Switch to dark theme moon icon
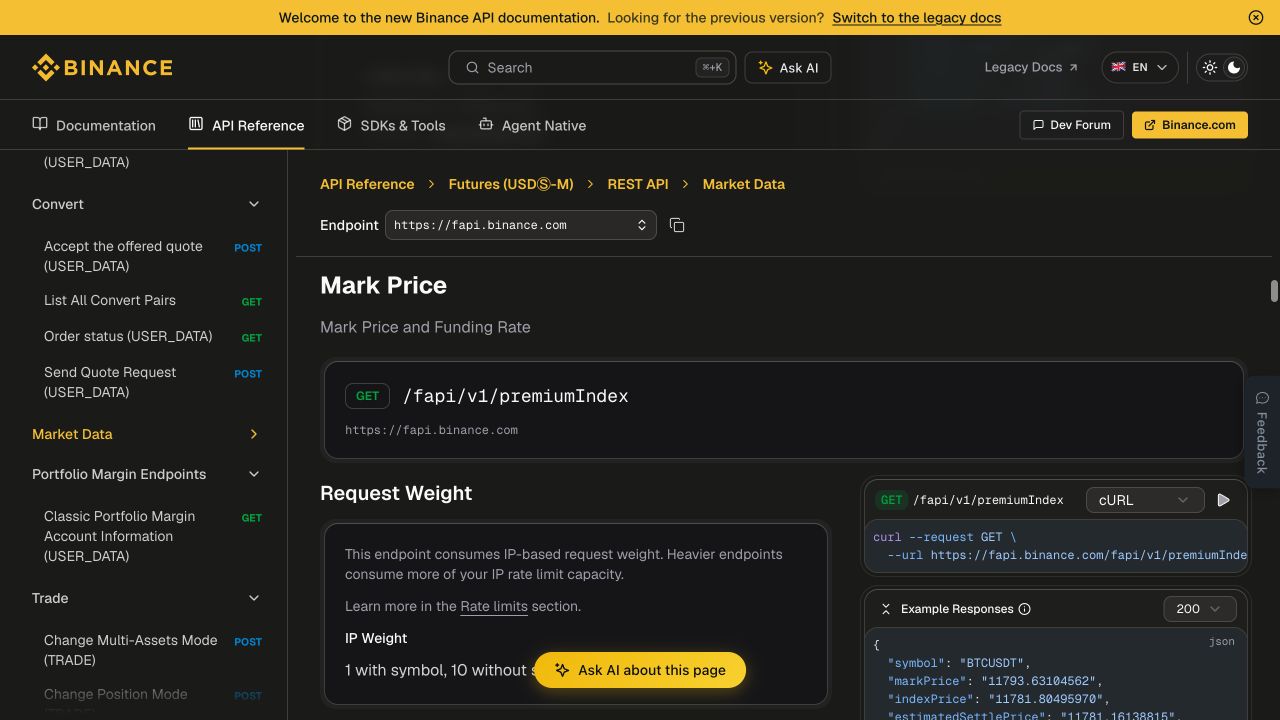Image resolution: width=1280 pixels, height=720 pixels. coord(1234,67)
